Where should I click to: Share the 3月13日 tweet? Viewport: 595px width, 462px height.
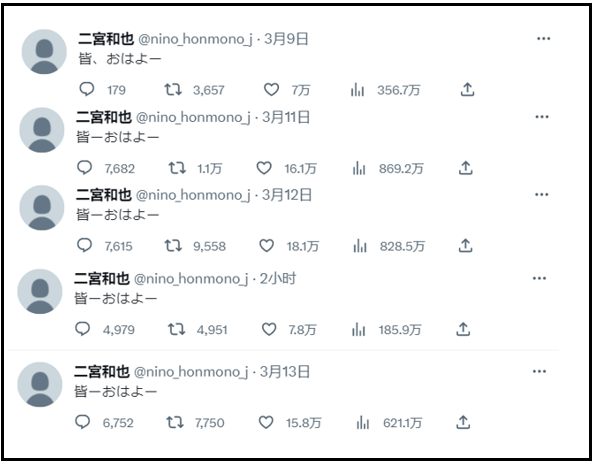click(463, 422)
